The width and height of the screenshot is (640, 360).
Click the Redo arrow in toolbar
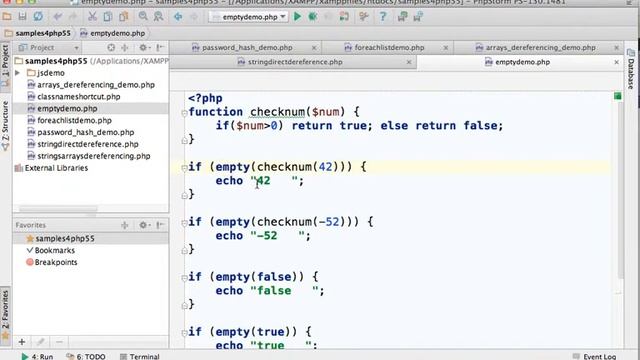coord(73,17)
